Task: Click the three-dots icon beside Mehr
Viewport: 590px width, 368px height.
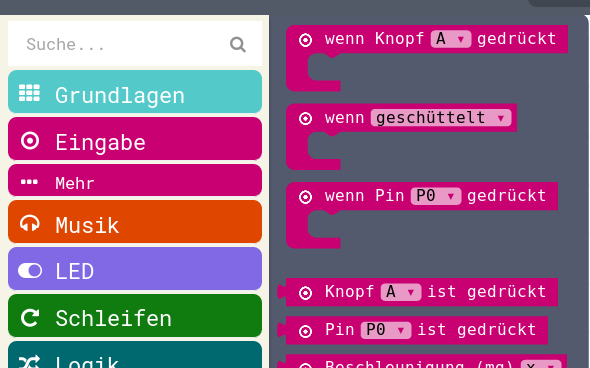Action: click(29, 182)
